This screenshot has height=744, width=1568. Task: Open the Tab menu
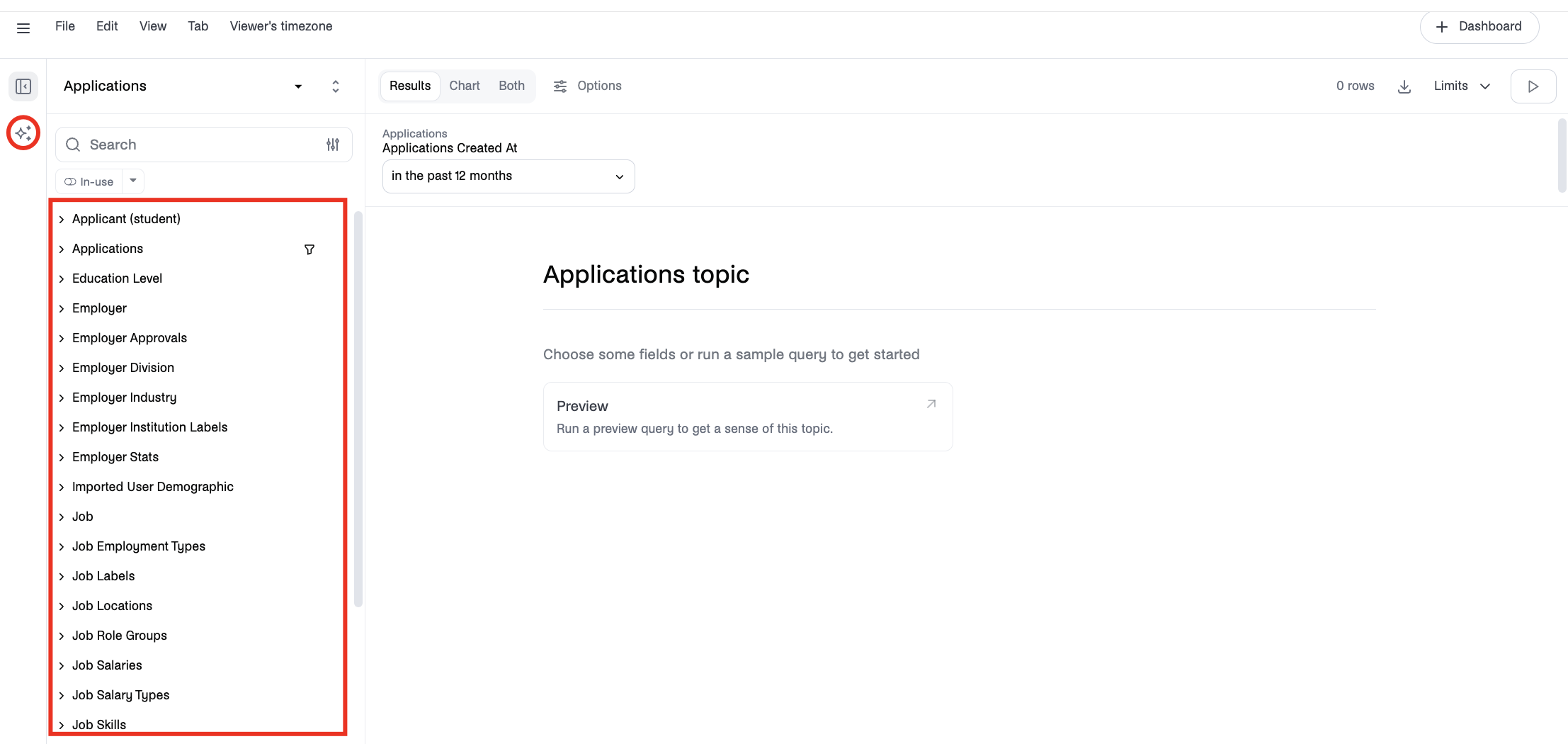pos(198,26)
